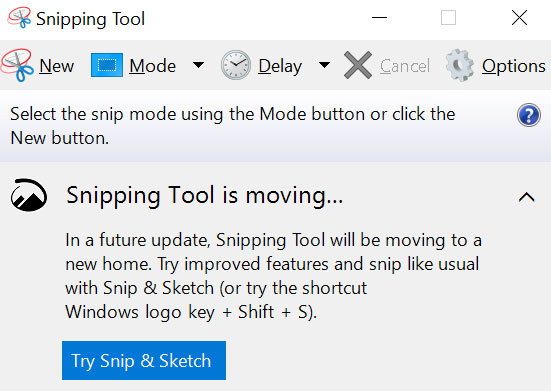Screen dimensions: 551x391
Task: Open the Options text button
Action: point(513,66)
